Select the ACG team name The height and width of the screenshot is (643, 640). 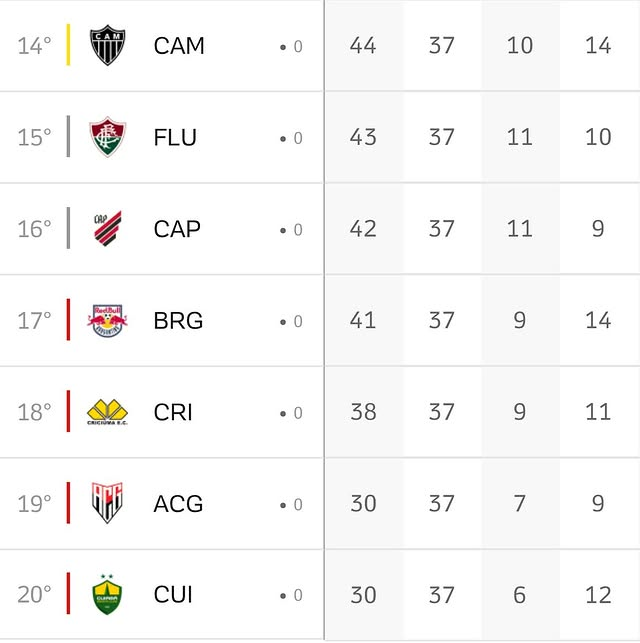pyautogui.click(x=178, y=504)
